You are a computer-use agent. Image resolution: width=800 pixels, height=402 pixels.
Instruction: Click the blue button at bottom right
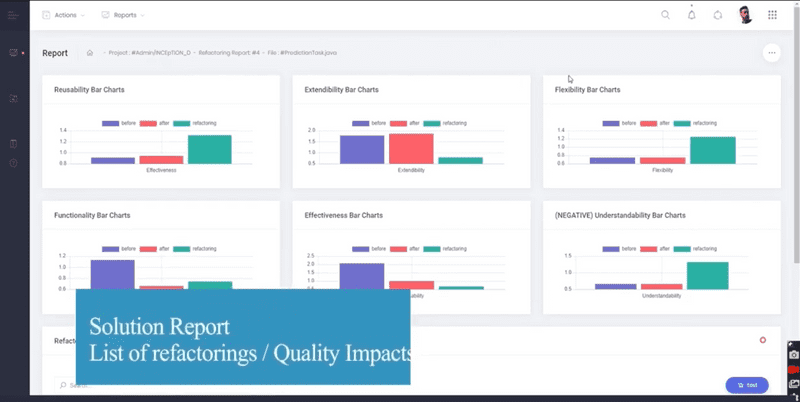coord(746,384)
